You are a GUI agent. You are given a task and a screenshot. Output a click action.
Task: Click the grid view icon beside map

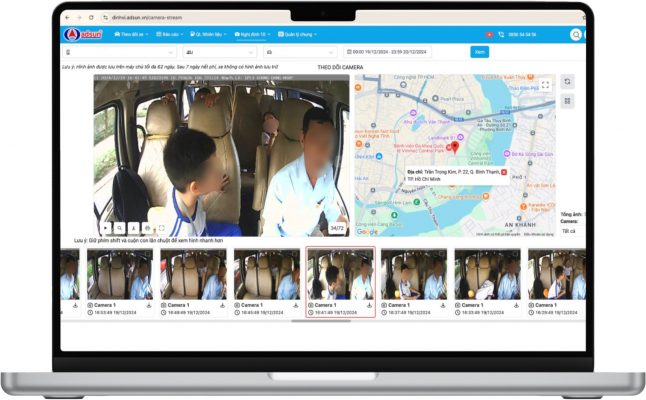pos(567,101)
